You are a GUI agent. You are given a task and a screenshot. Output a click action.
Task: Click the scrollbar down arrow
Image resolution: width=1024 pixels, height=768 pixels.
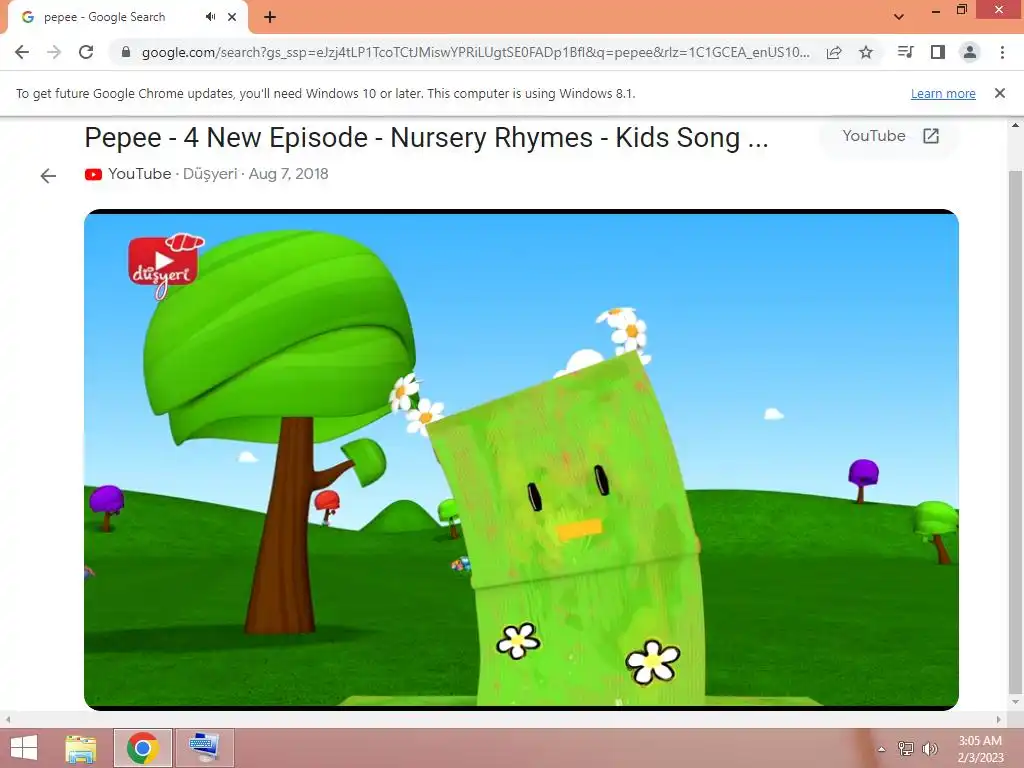(x=1015, y=702)
